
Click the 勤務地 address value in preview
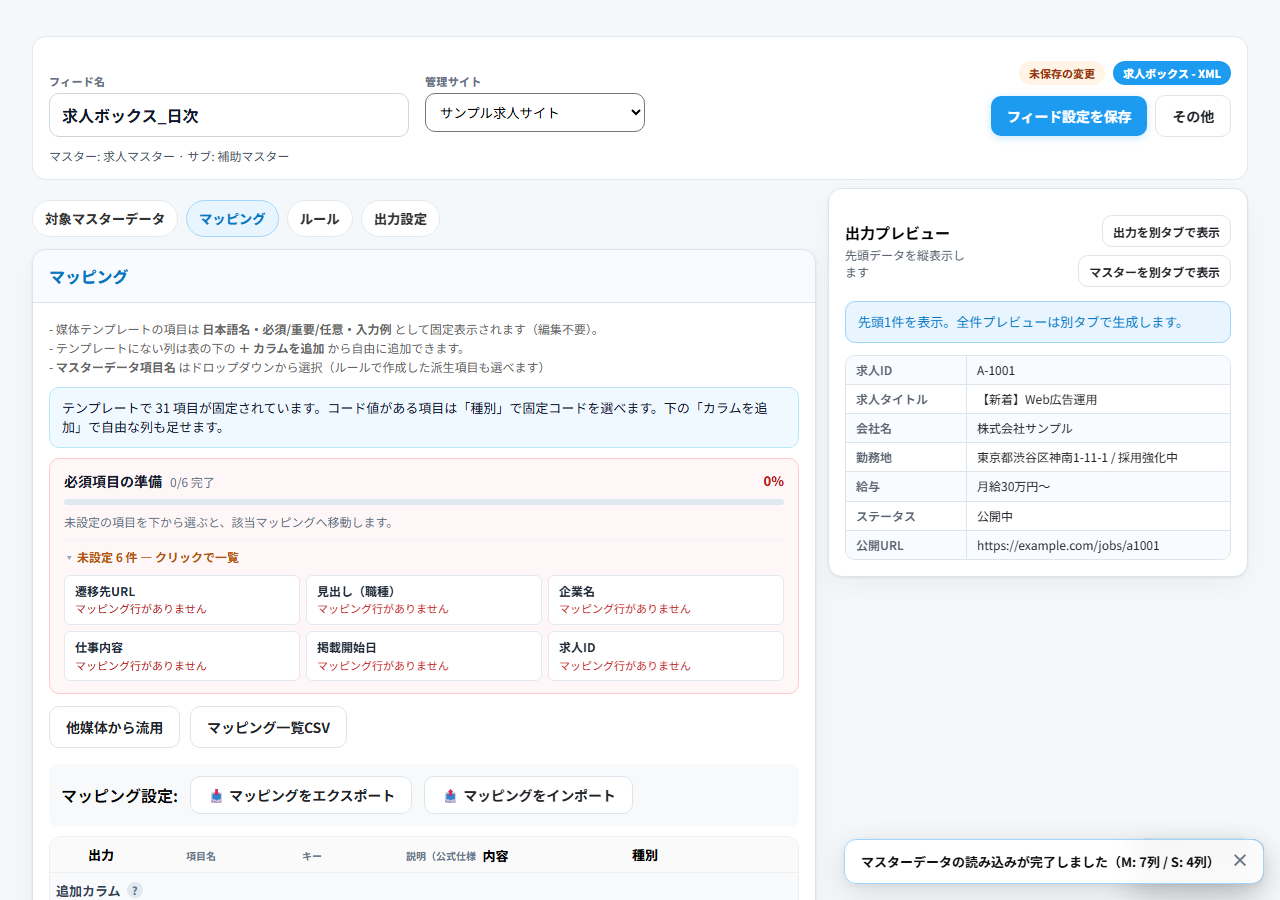coord(1077,457)
